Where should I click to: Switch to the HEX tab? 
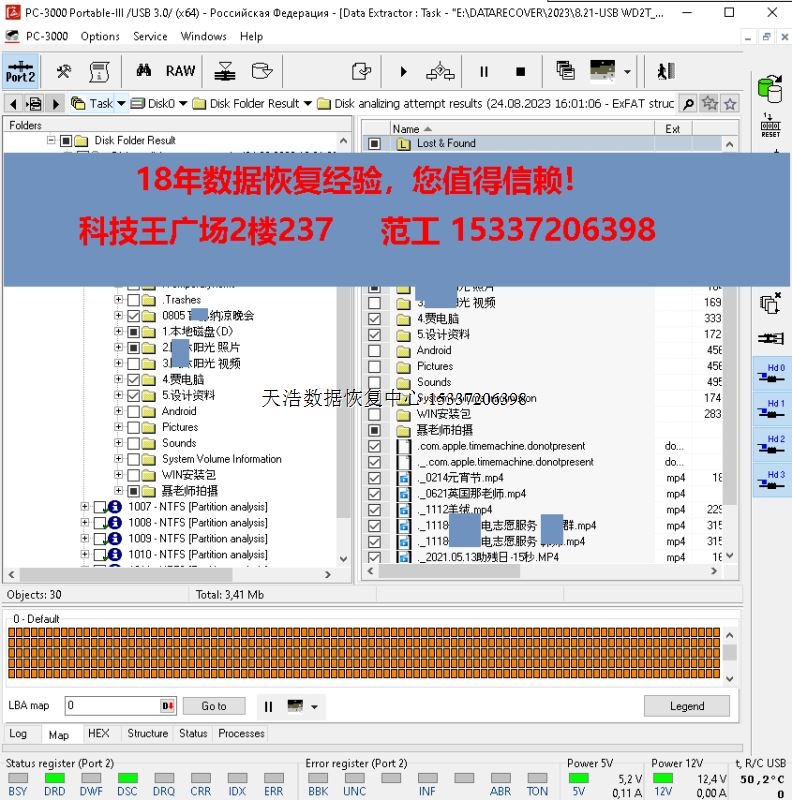tap(98, 733)
